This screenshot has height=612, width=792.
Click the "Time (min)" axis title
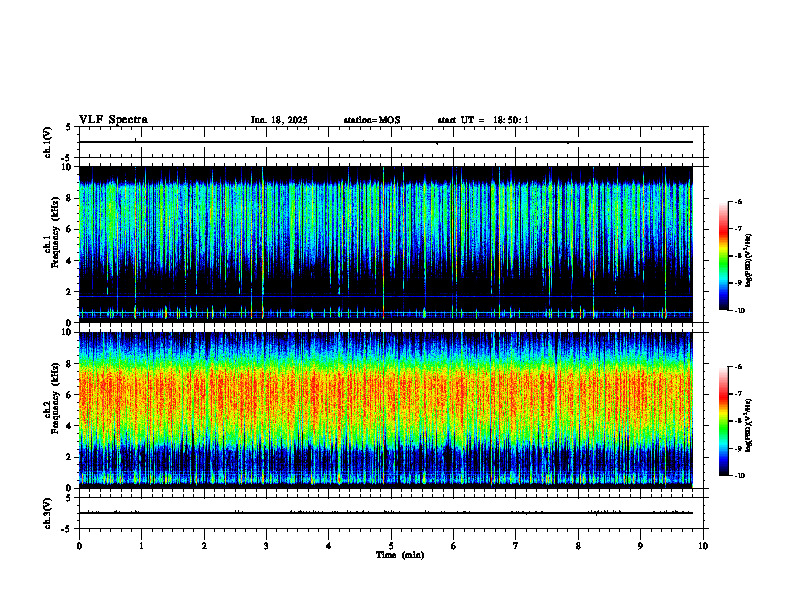tap(400, 555)
